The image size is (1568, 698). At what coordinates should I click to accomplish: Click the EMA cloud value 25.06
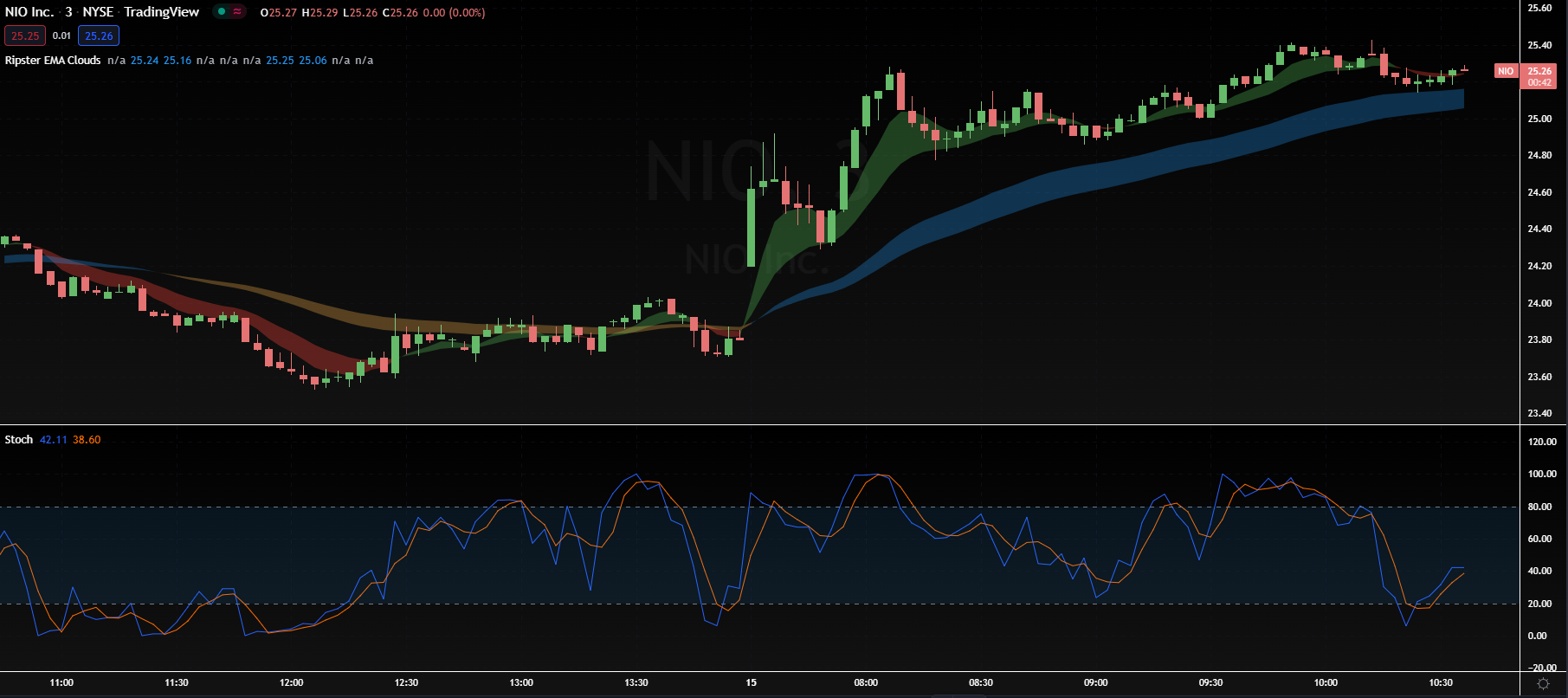313,61
